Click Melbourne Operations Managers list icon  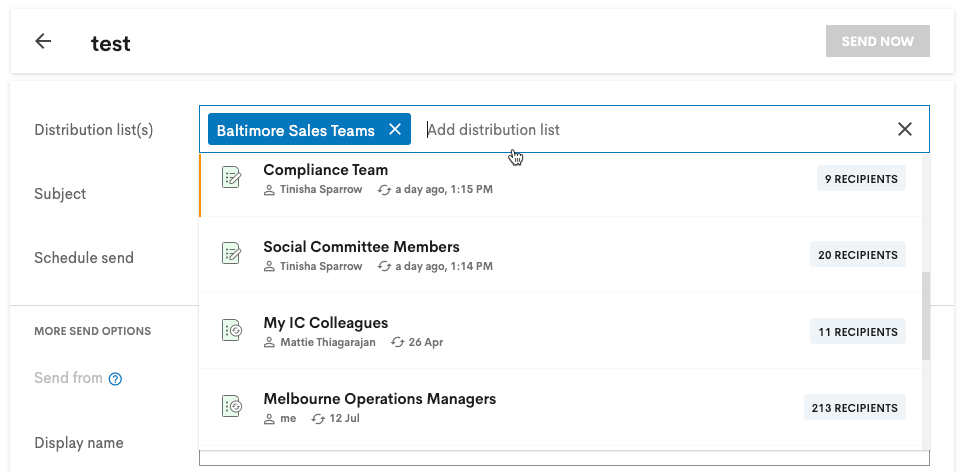pos(231,407)
